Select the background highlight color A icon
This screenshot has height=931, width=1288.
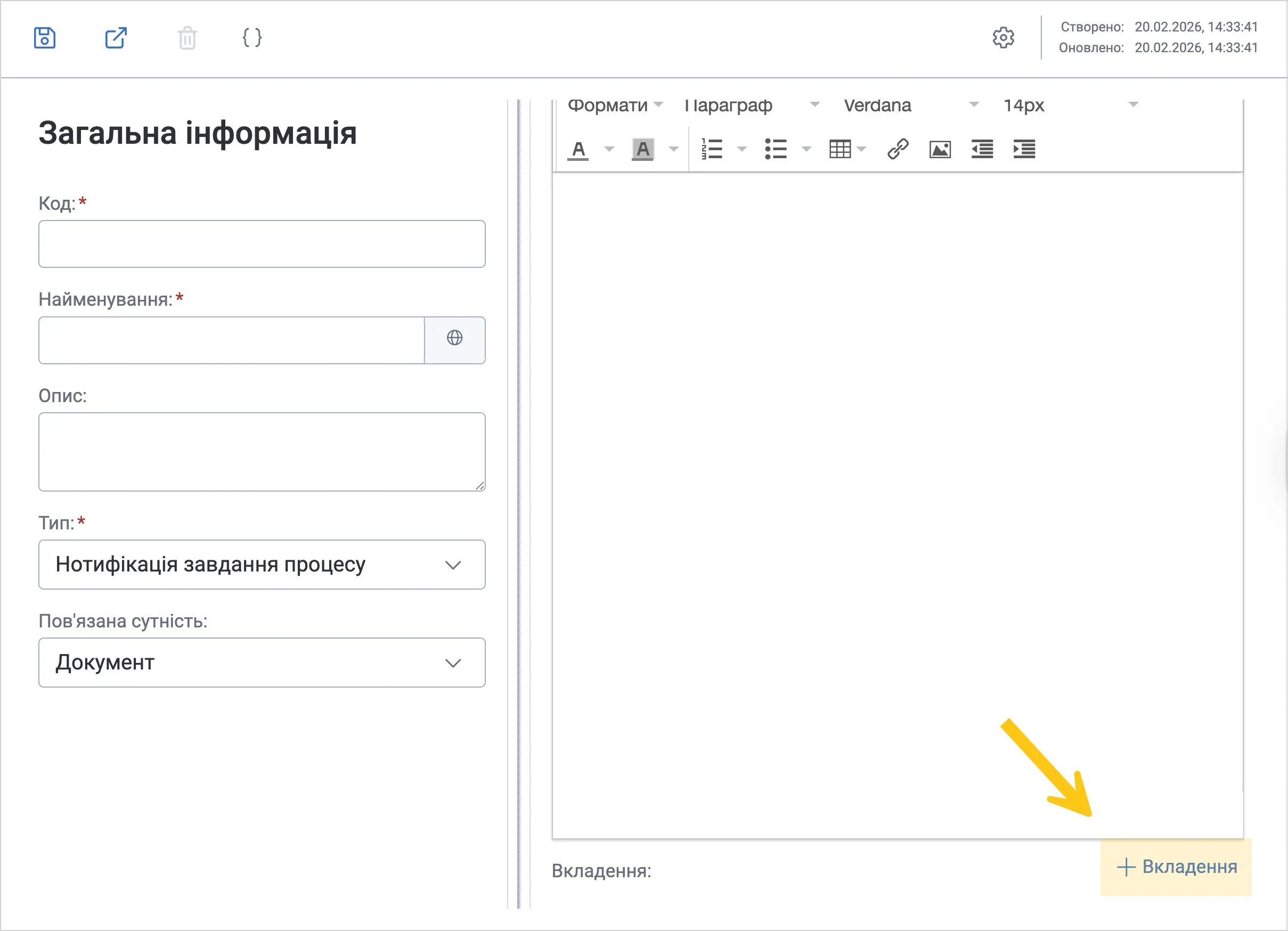pos(642,149)
